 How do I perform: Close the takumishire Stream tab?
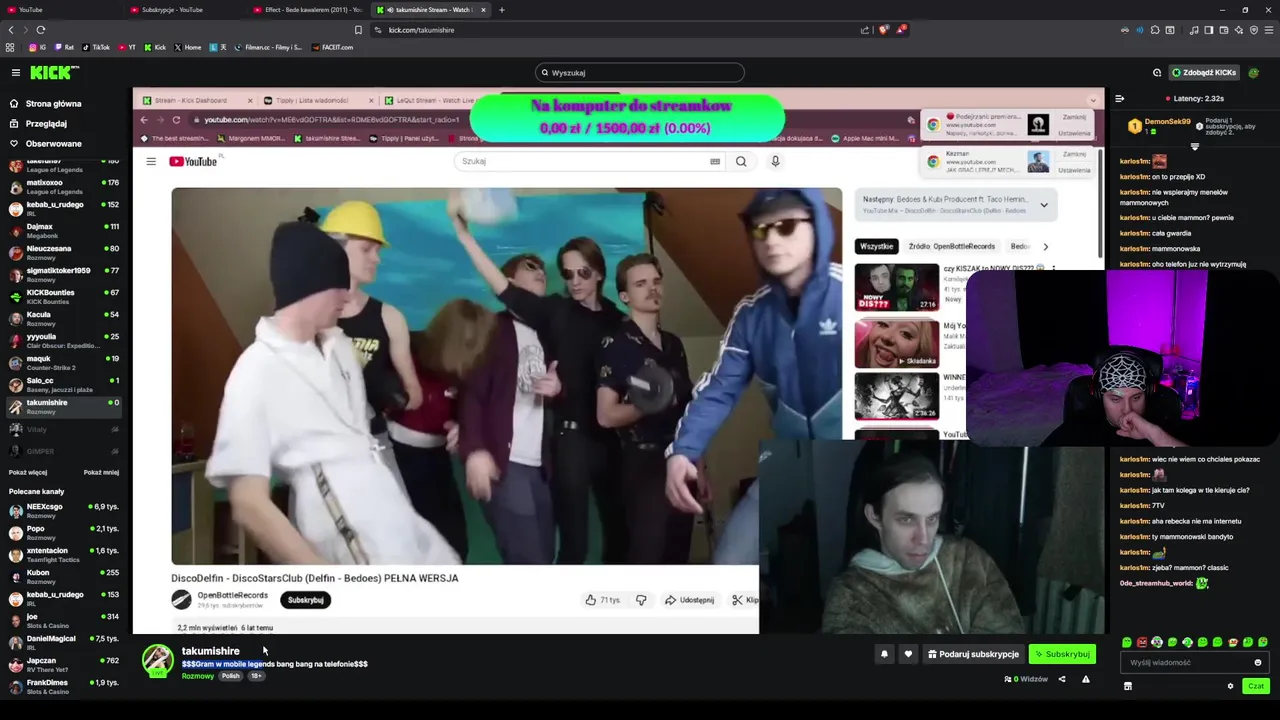pos(483,10)
